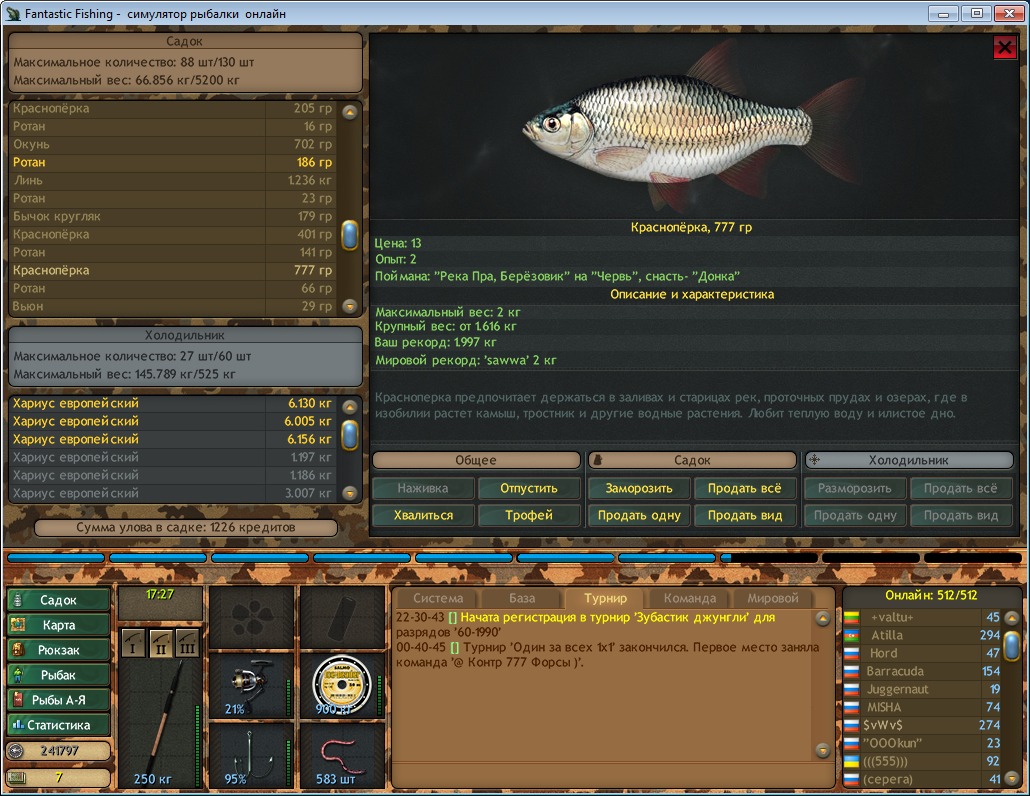Open the Рыбы А-Я fish encyclopedia

[x=59, y=700]
